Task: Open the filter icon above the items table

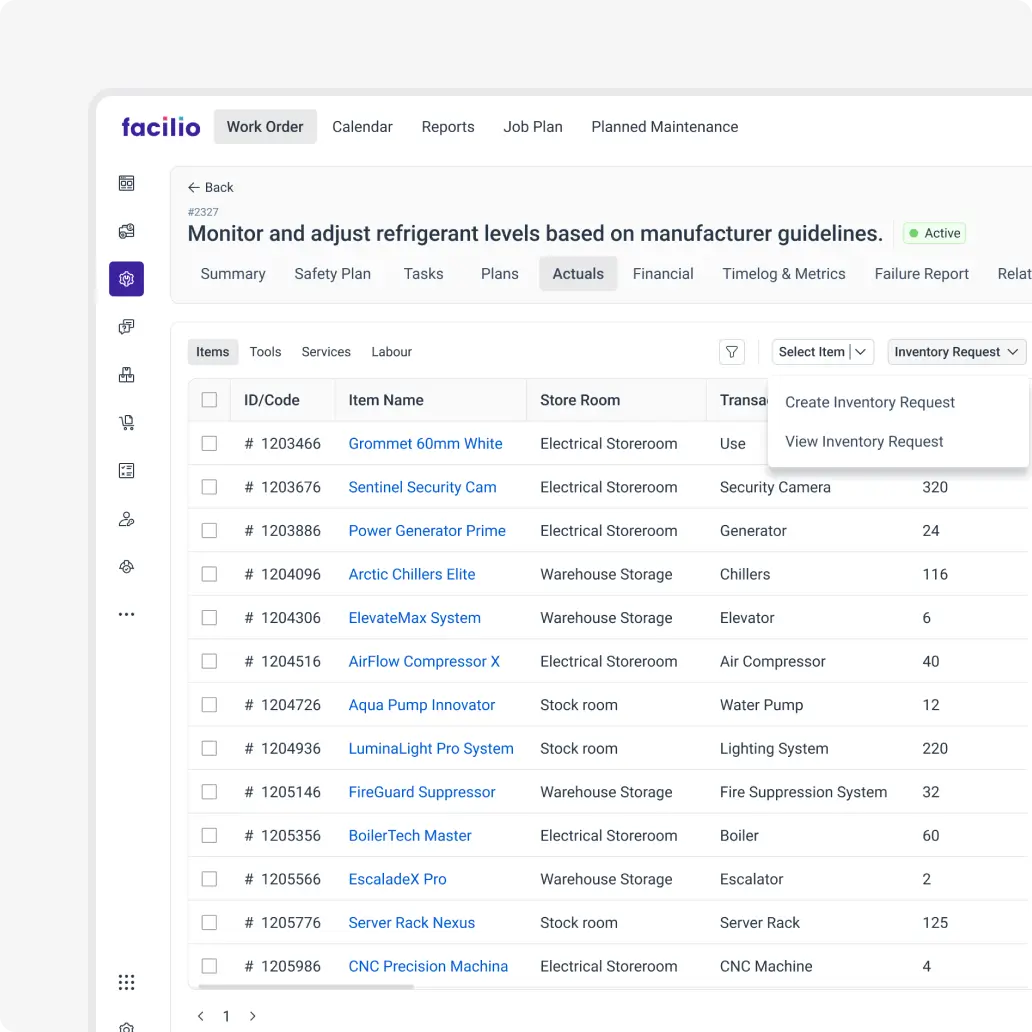Action: click(x=731, y=352)
